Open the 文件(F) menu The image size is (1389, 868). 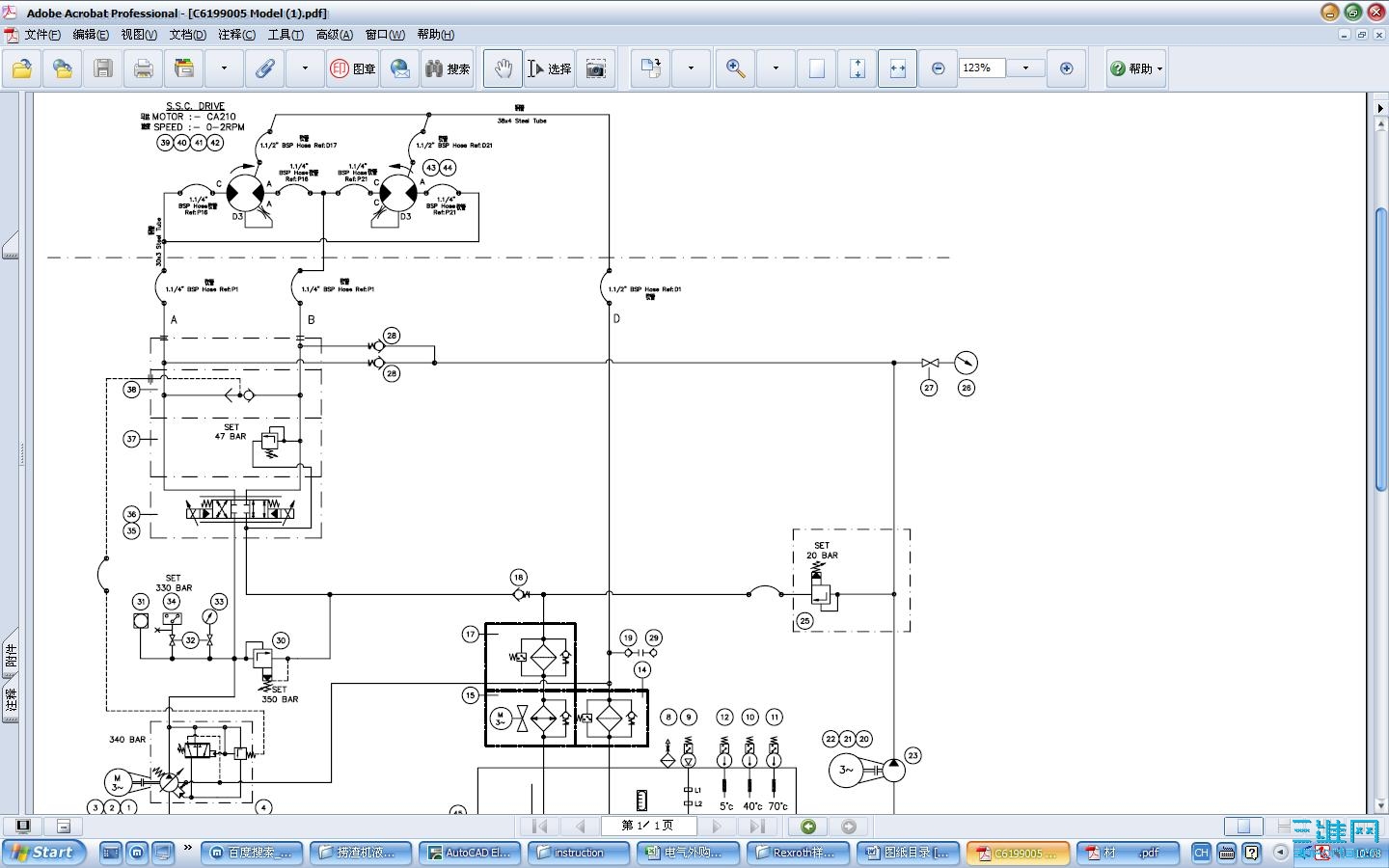coord(42,35)
